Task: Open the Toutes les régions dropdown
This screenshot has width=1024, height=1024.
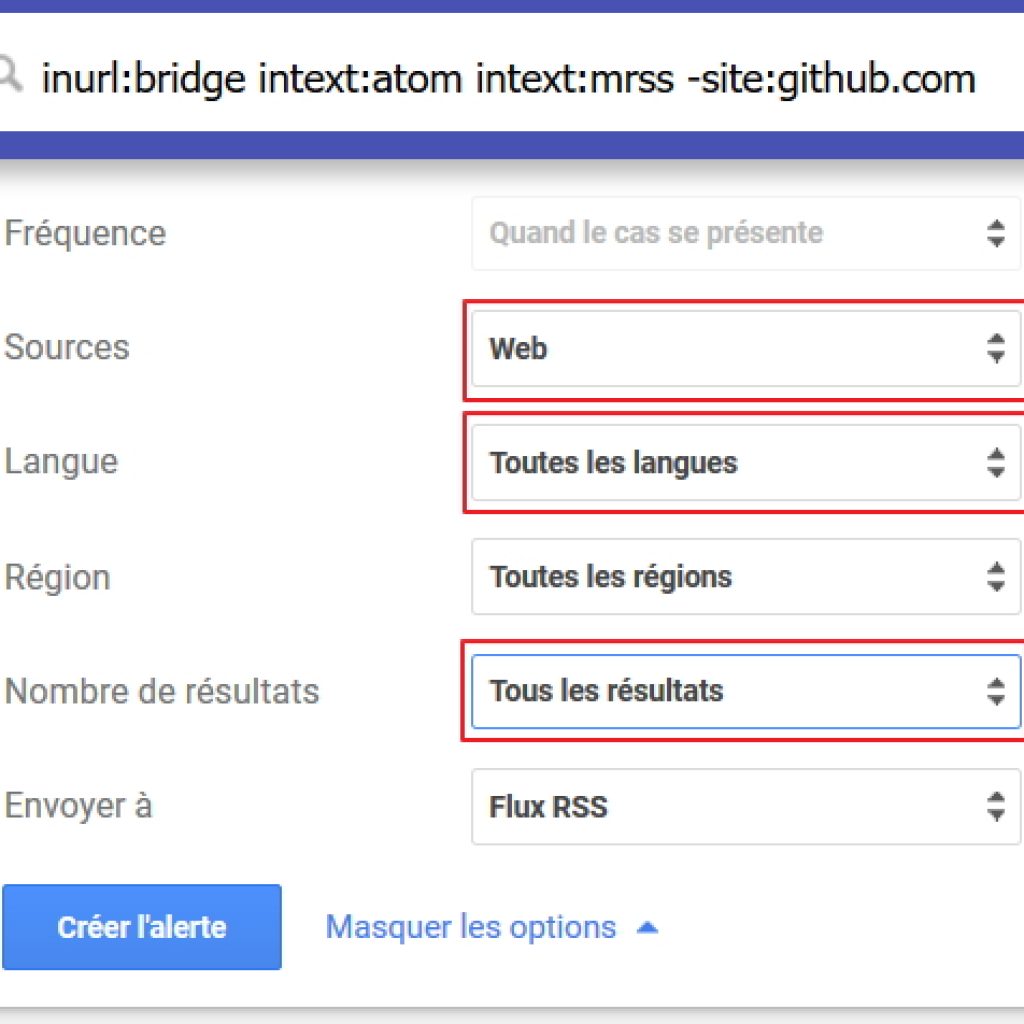Action: [x=746, y=577]
